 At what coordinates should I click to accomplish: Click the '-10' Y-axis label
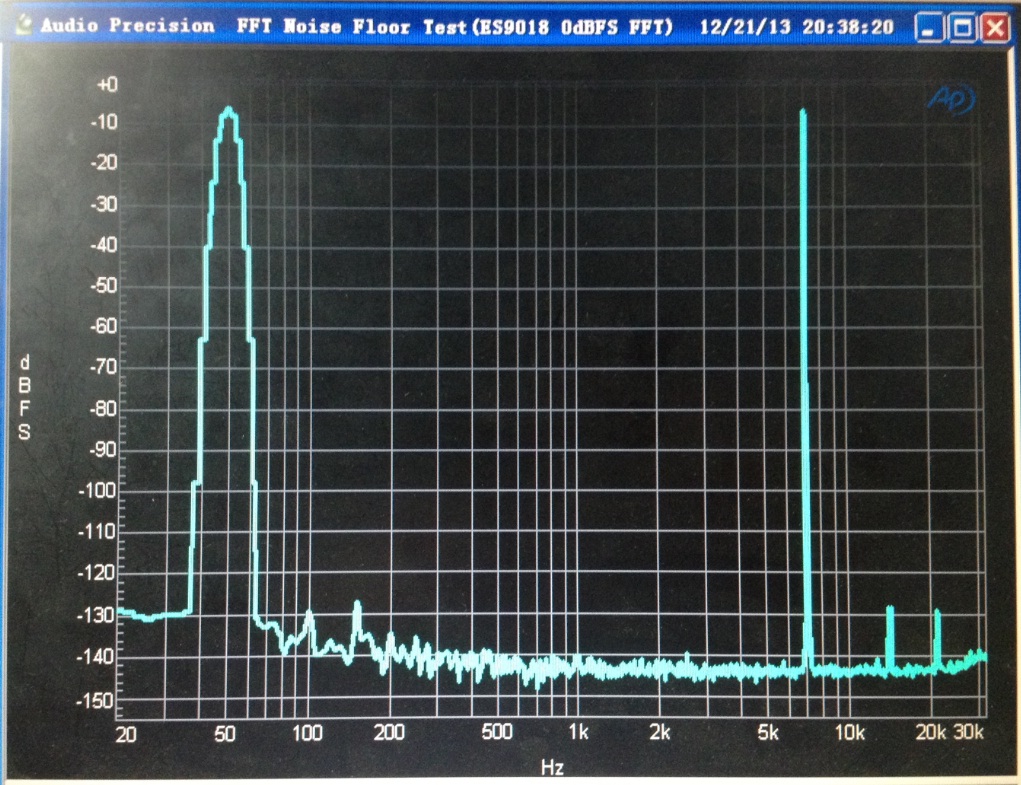pyautogui.click(x=104, y=122)
